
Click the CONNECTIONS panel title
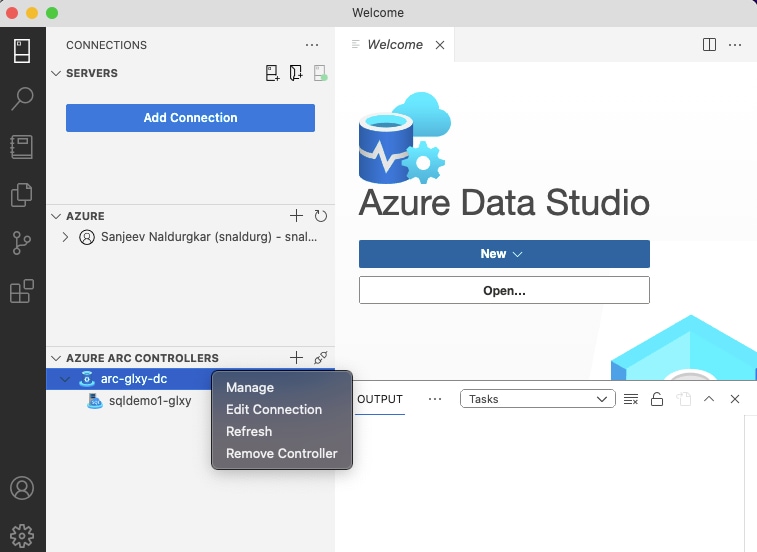(x=106, y=45)
